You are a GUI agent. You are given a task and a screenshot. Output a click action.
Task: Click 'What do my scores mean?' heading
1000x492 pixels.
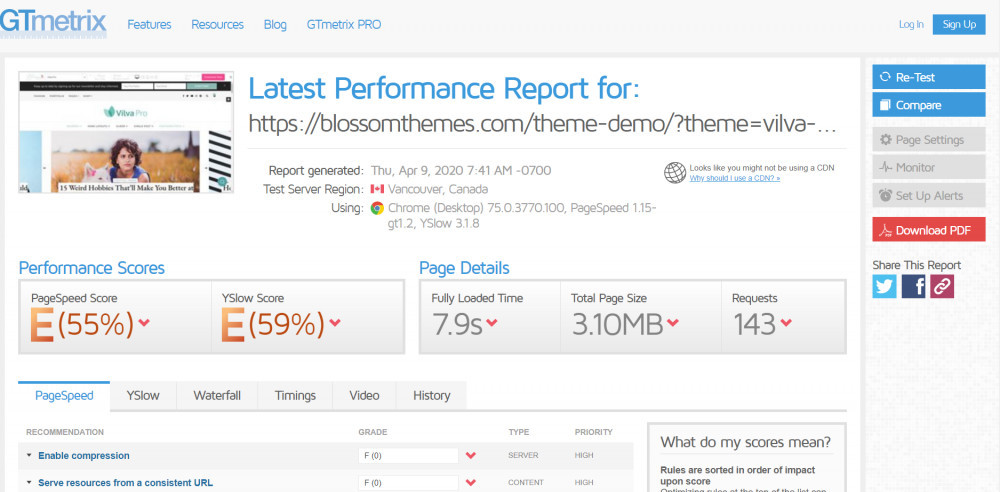tap(746, 442)
